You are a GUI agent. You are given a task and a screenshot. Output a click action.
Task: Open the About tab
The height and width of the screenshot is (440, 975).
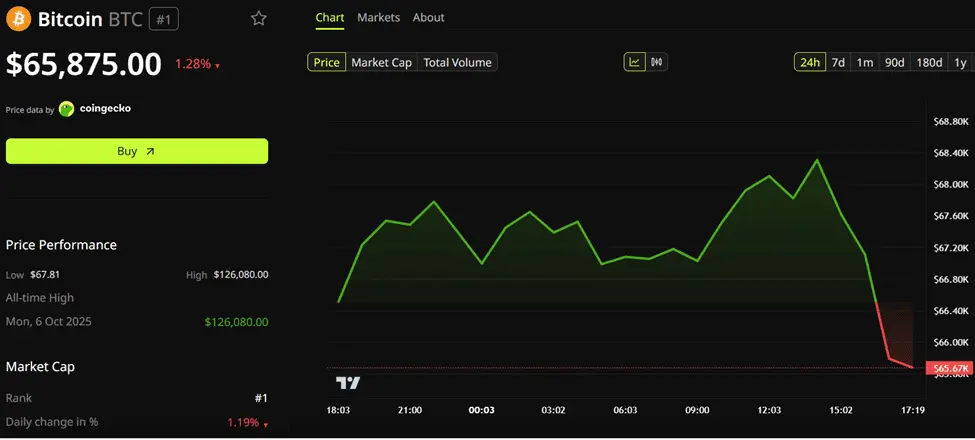coord(429,18)
